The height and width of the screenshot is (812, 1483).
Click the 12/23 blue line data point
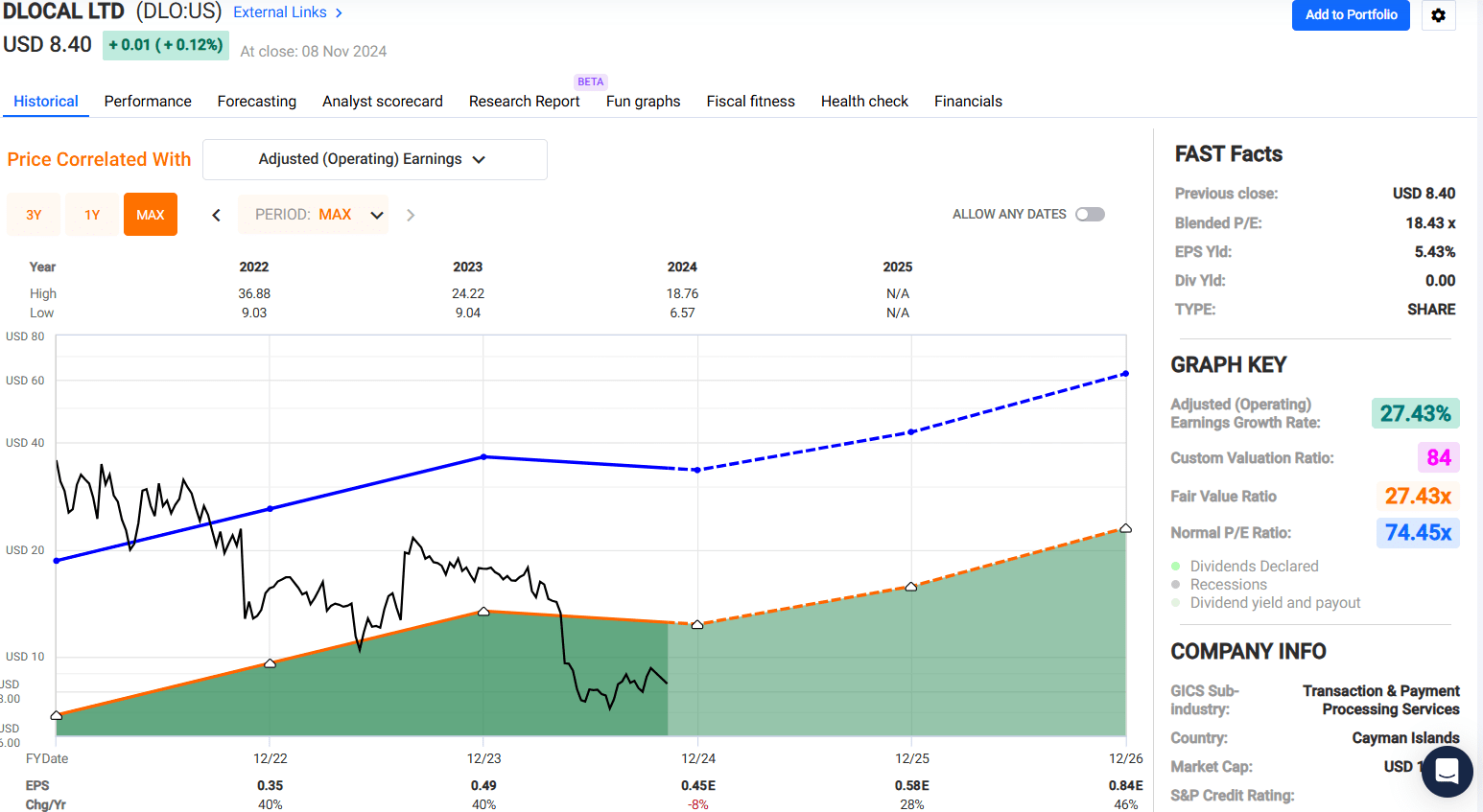click(x=483, y=456)
